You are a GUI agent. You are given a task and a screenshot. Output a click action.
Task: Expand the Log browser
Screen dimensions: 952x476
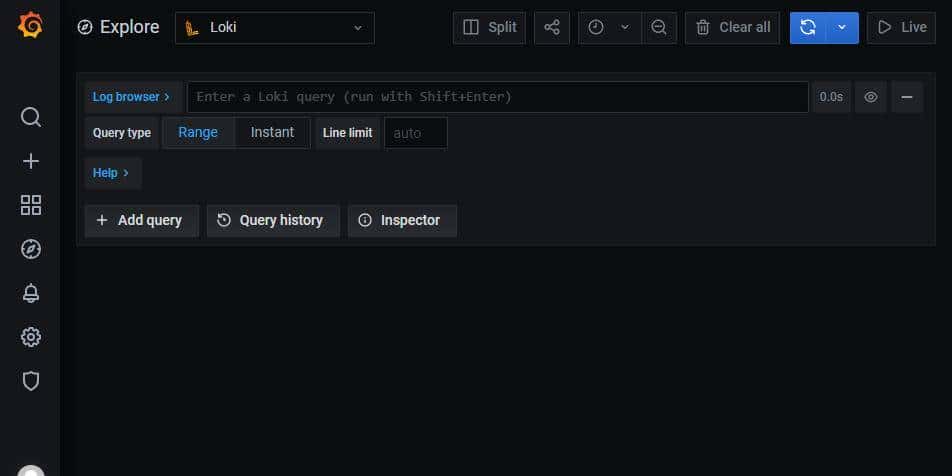pyautogui.click(x=132, y=97)
